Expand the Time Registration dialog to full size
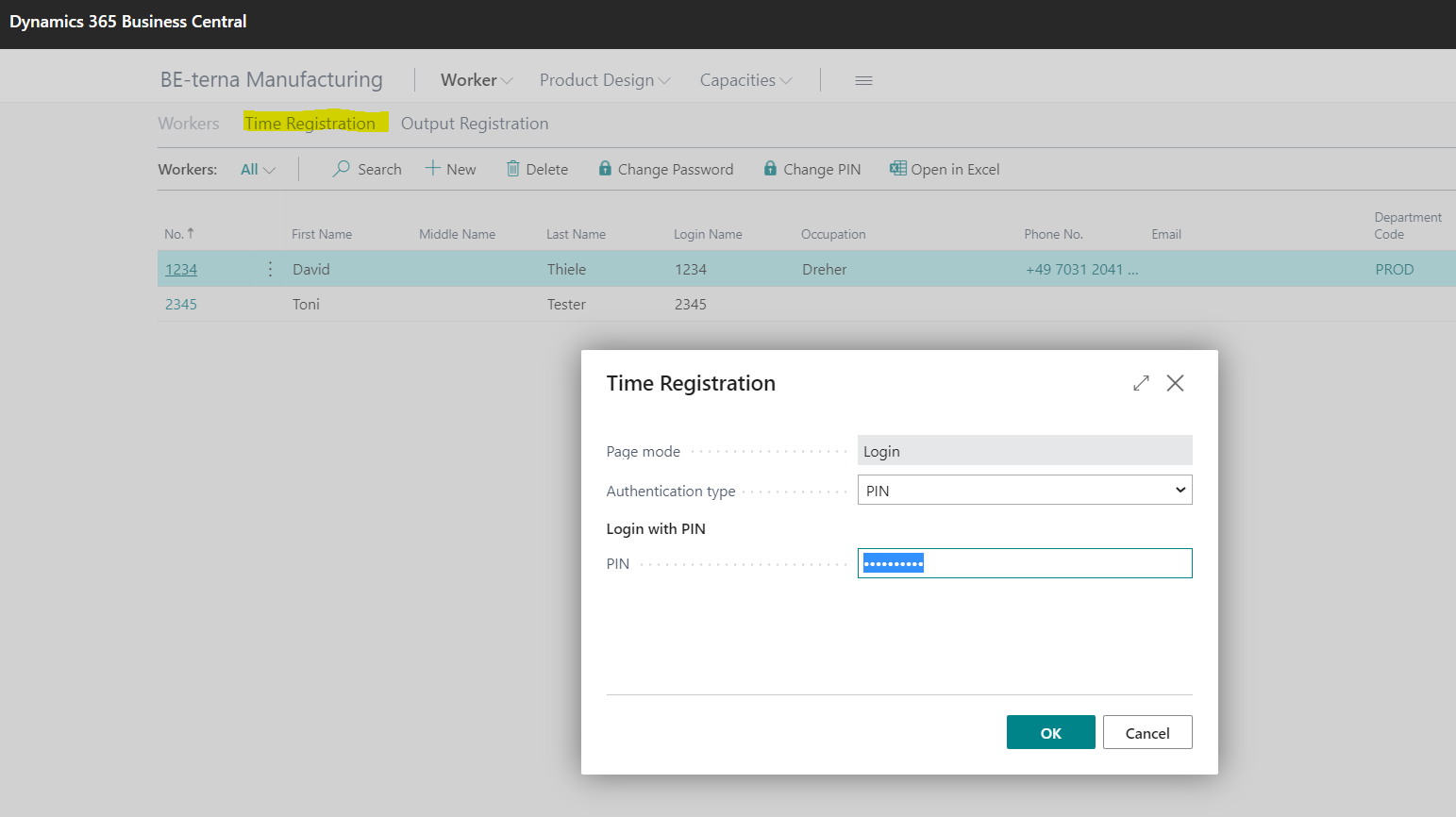Viewport: 1456px width, 817px height. coord(1141,383)
